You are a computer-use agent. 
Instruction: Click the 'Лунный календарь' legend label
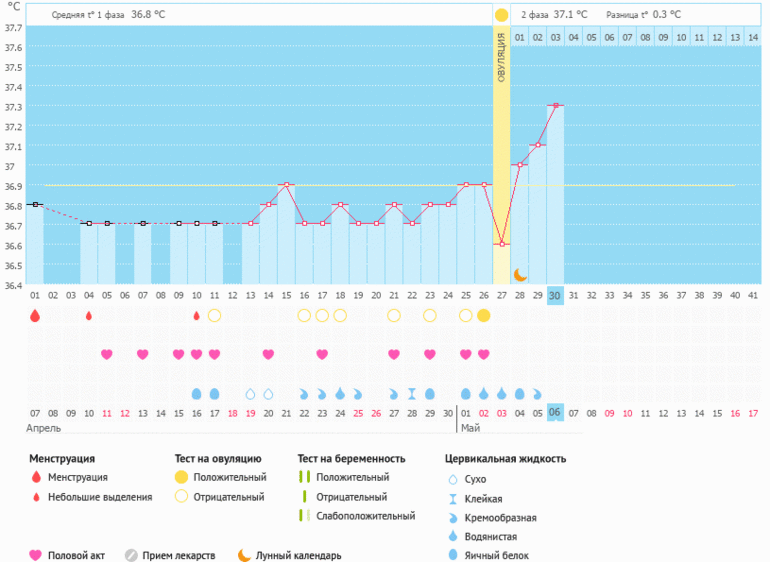pos(298,555)
